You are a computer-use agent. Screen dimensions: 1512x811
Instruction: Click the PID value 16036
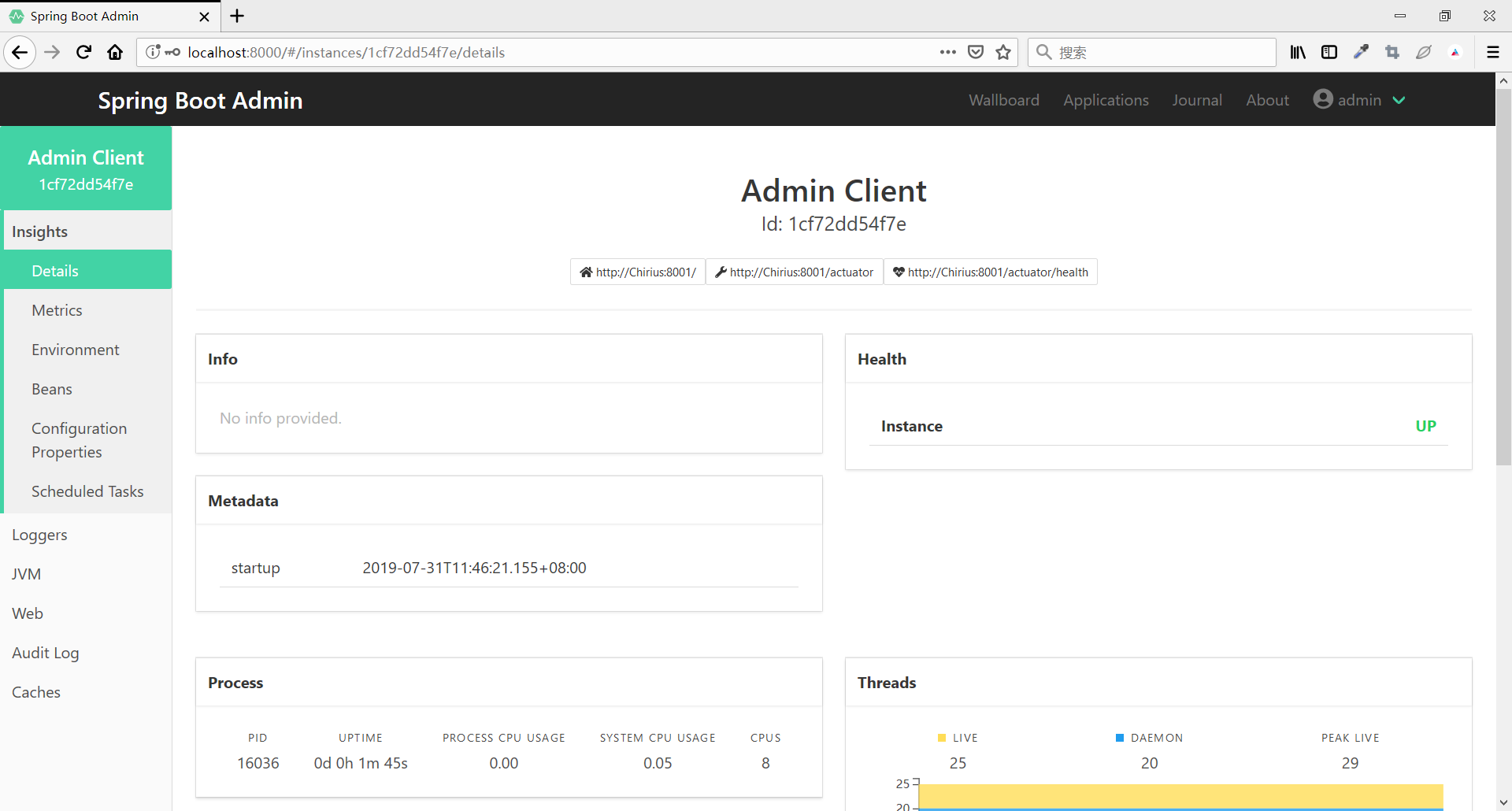point(258,763)
